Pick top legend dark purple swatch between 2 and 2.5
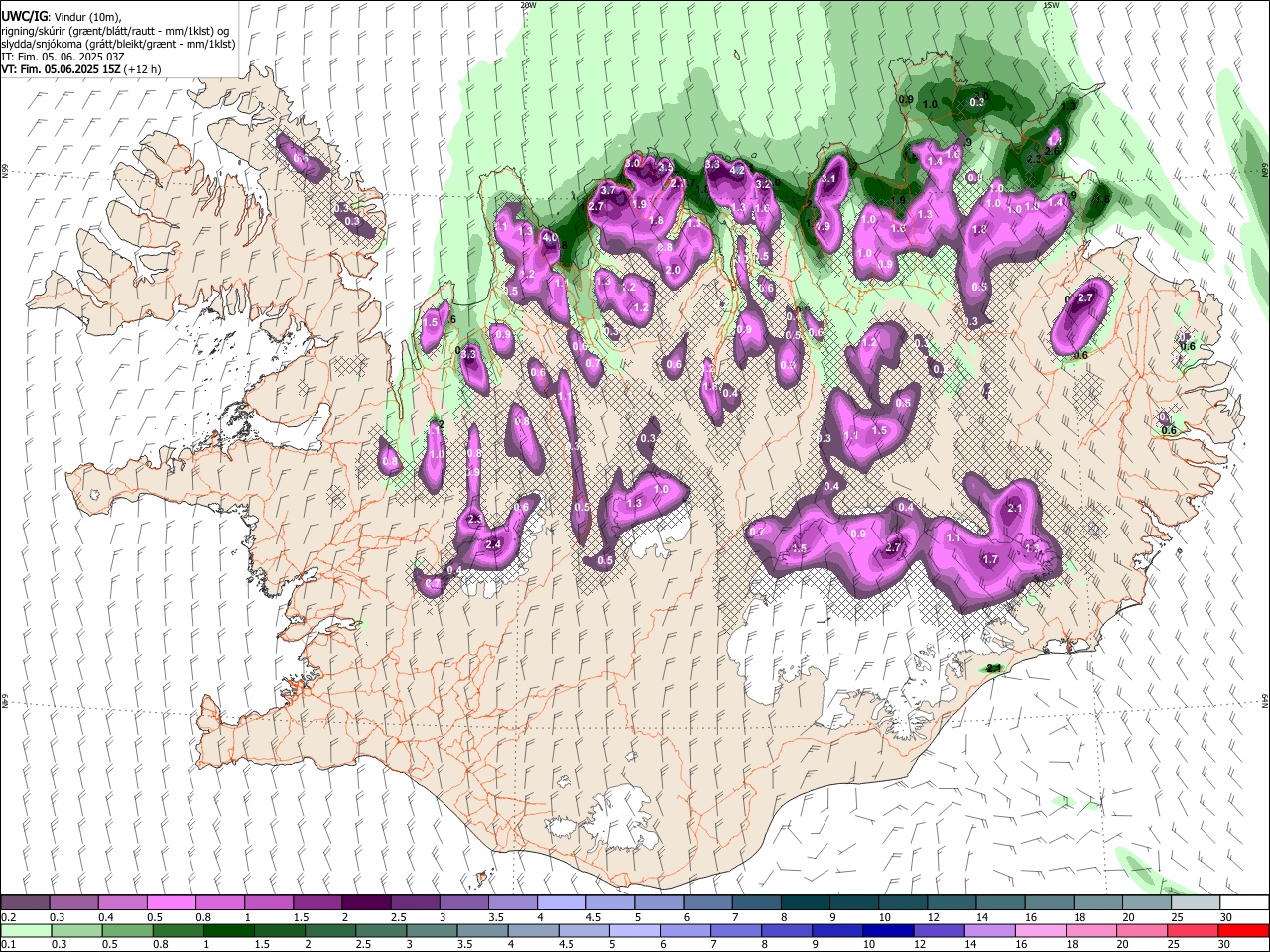The width and height of the screenshot is (1270, 952). [366, 903]
